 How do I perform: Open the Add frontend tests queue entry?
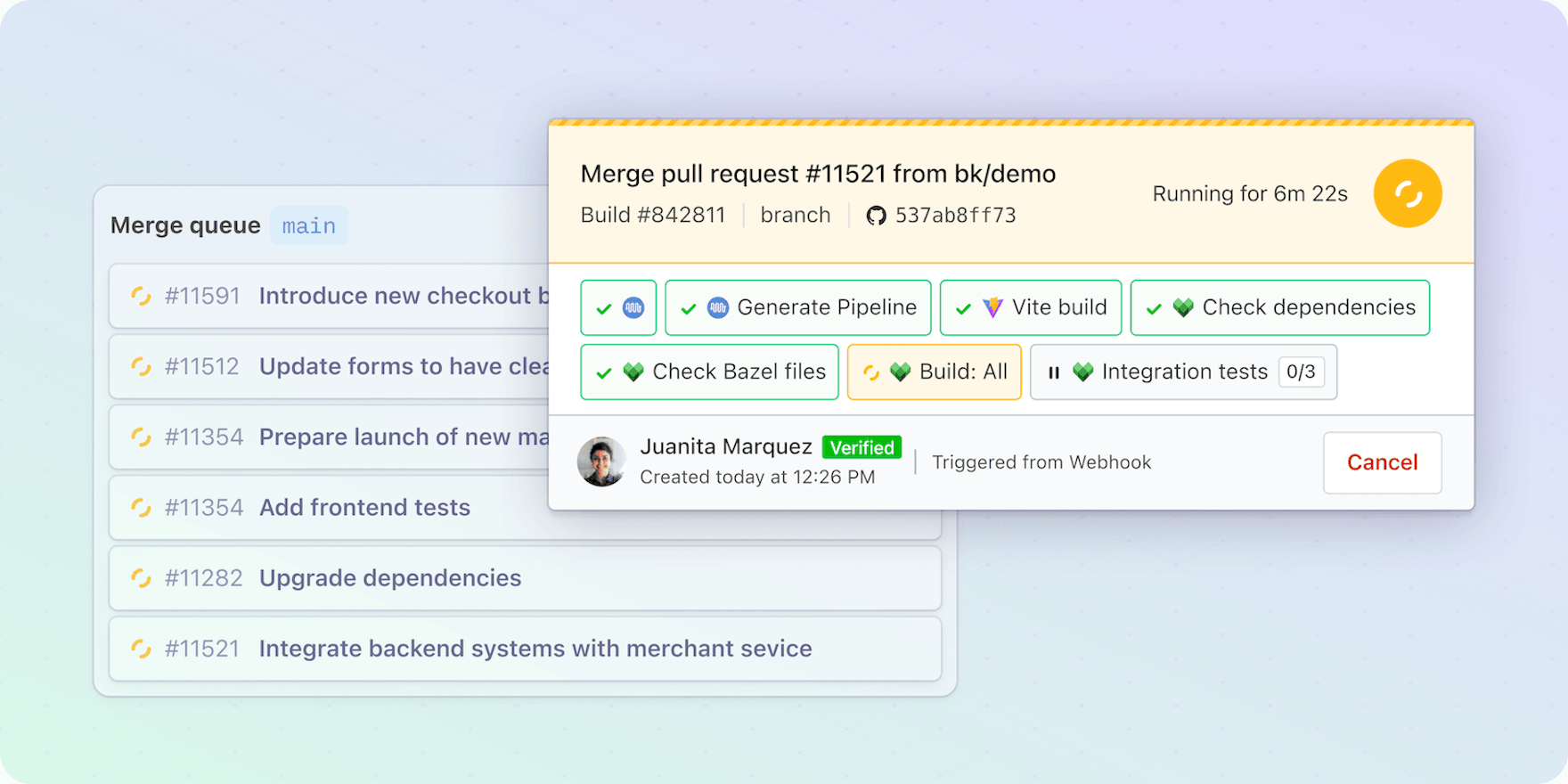(364, 508)
